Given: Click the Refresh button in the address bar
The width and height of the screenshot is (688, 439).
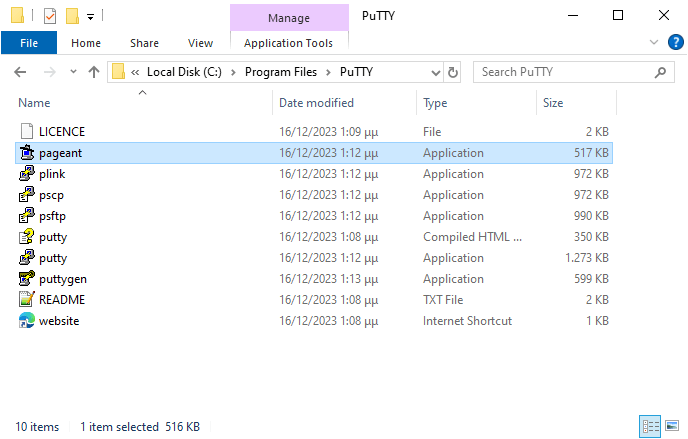Looking at the screenshot, I should [453, 72].
